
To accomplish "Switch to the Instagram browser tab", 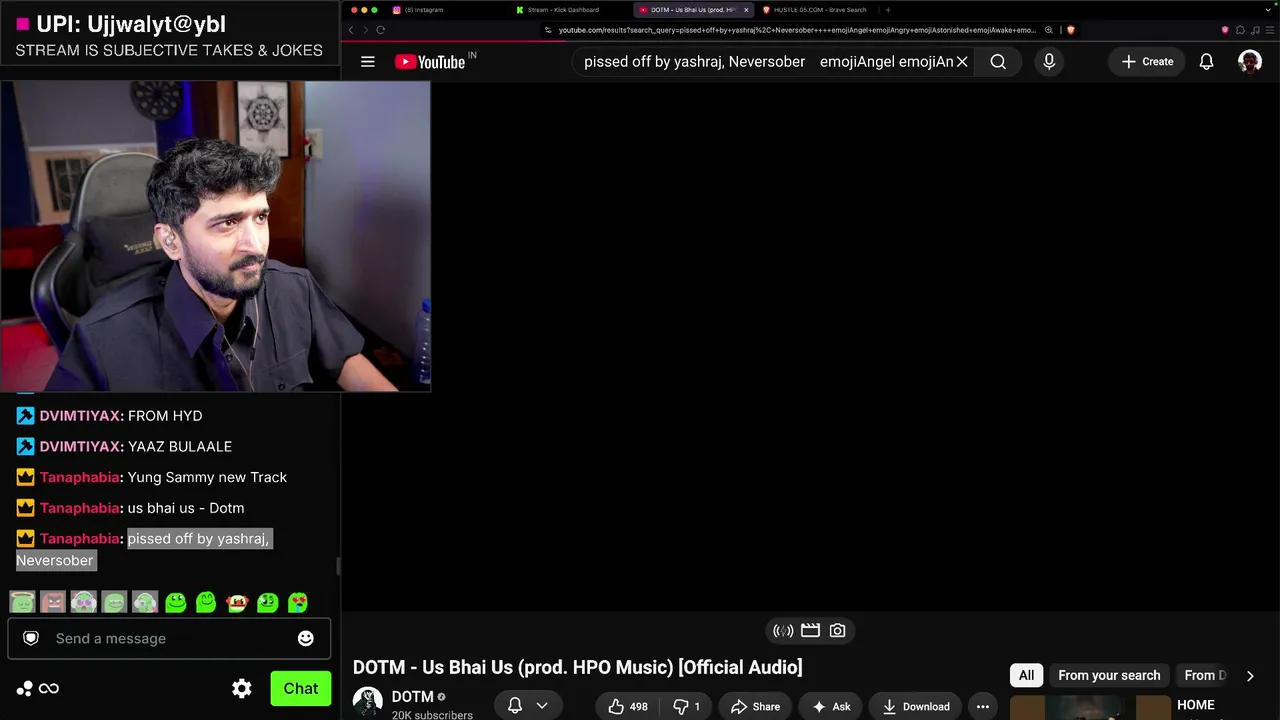I will (448, 10).
